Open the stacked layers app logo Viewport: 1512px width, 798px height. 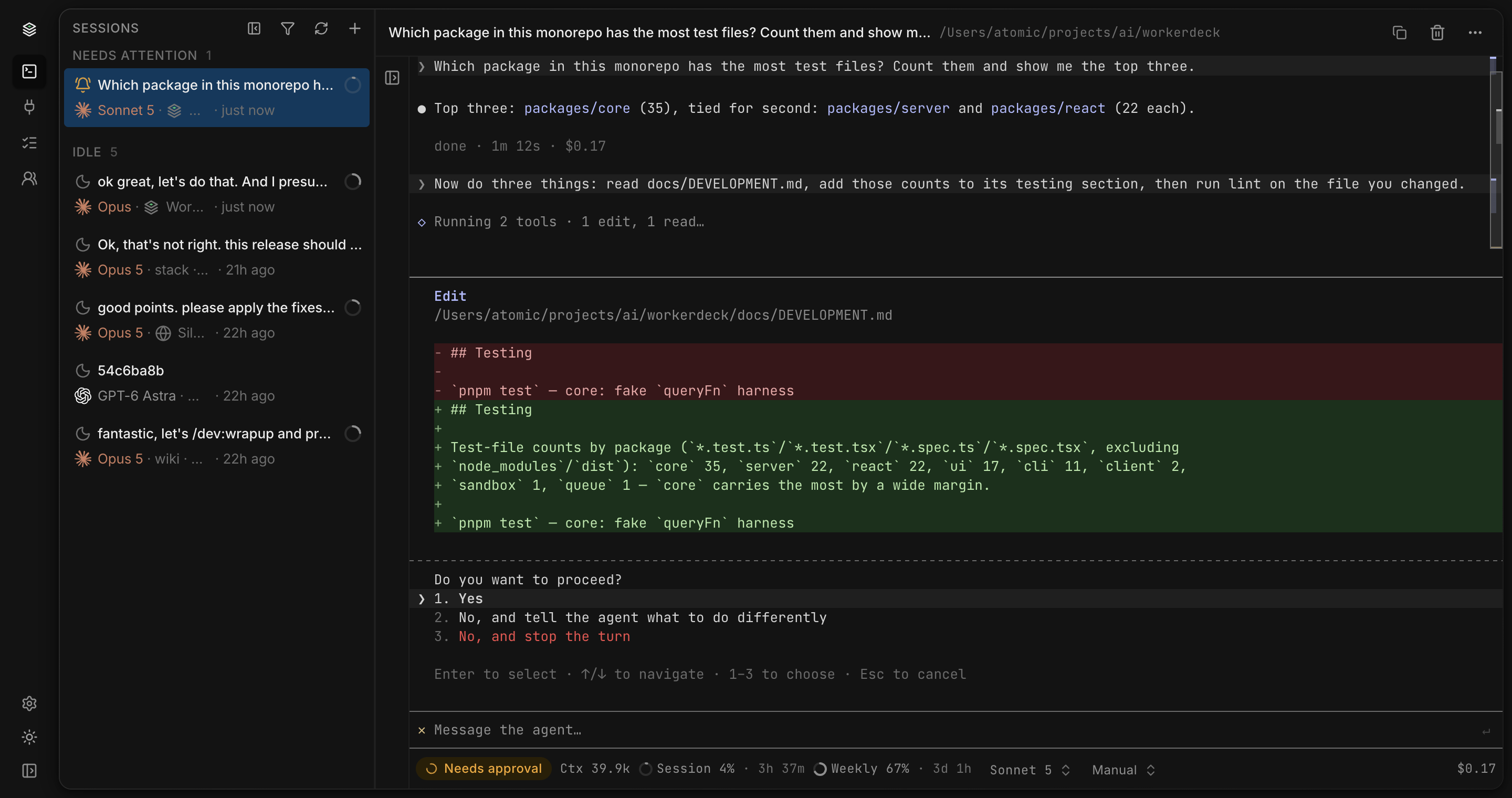(29, 29)
